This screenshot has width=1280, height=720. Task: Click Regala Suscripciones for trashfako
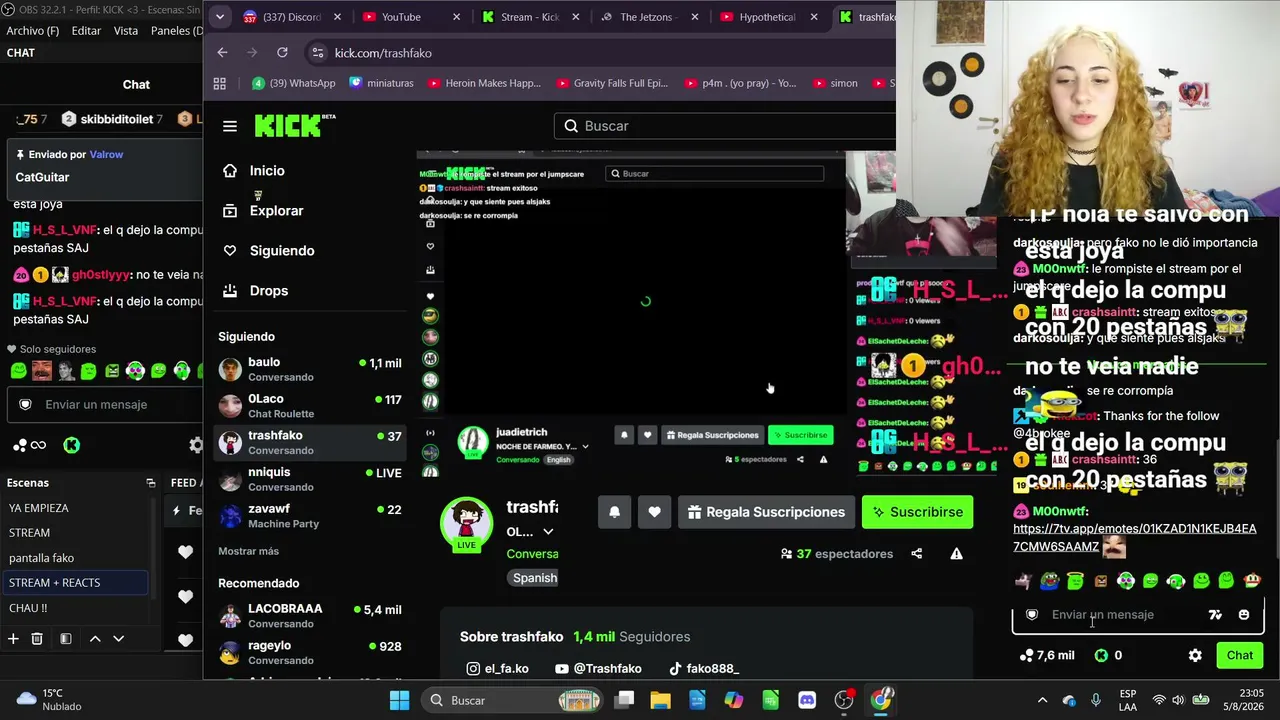coord(766,512)
